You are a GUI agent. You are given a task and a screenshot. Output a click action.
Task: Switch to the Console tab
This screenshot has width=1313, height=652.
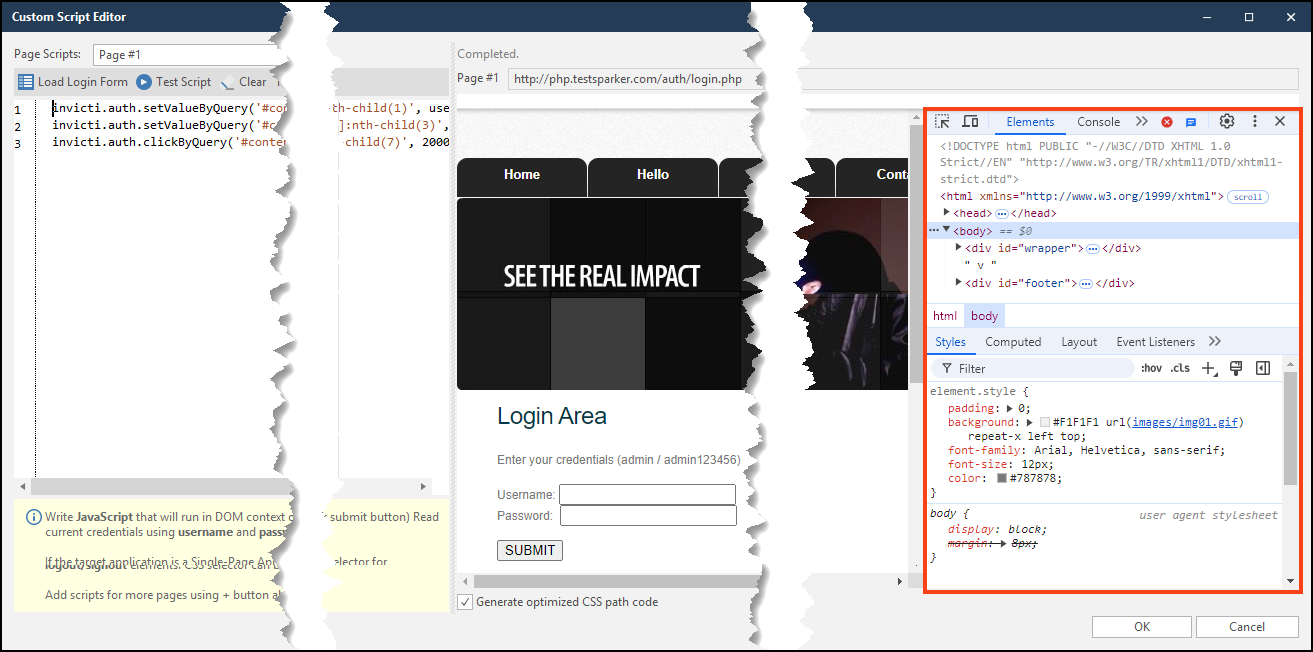1097,121
